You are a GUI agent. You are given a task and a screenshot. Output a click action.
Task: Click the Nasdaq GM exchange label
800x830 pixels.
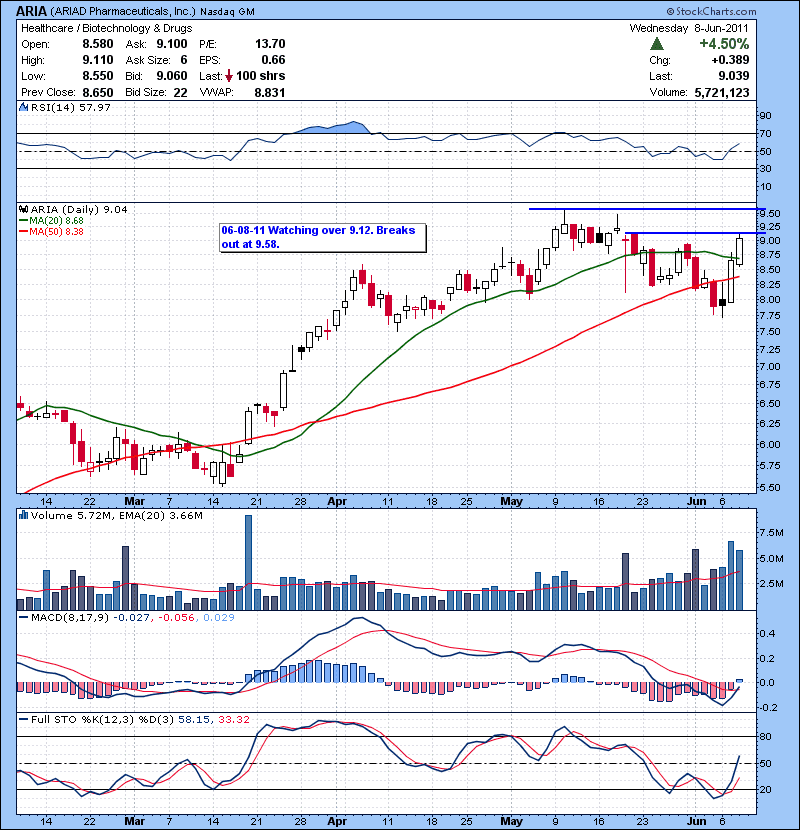pyautogui.click(x=228, y=12)
